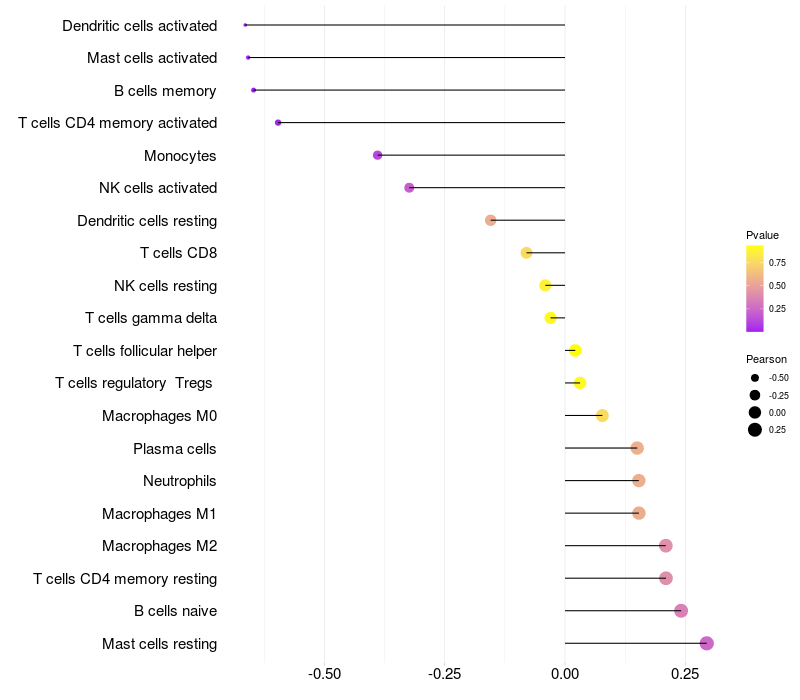Click the Dendritic cells activated lollipop dot
Image resolution: width=800 pixels, height=700 pixels.
coord(245,25)
